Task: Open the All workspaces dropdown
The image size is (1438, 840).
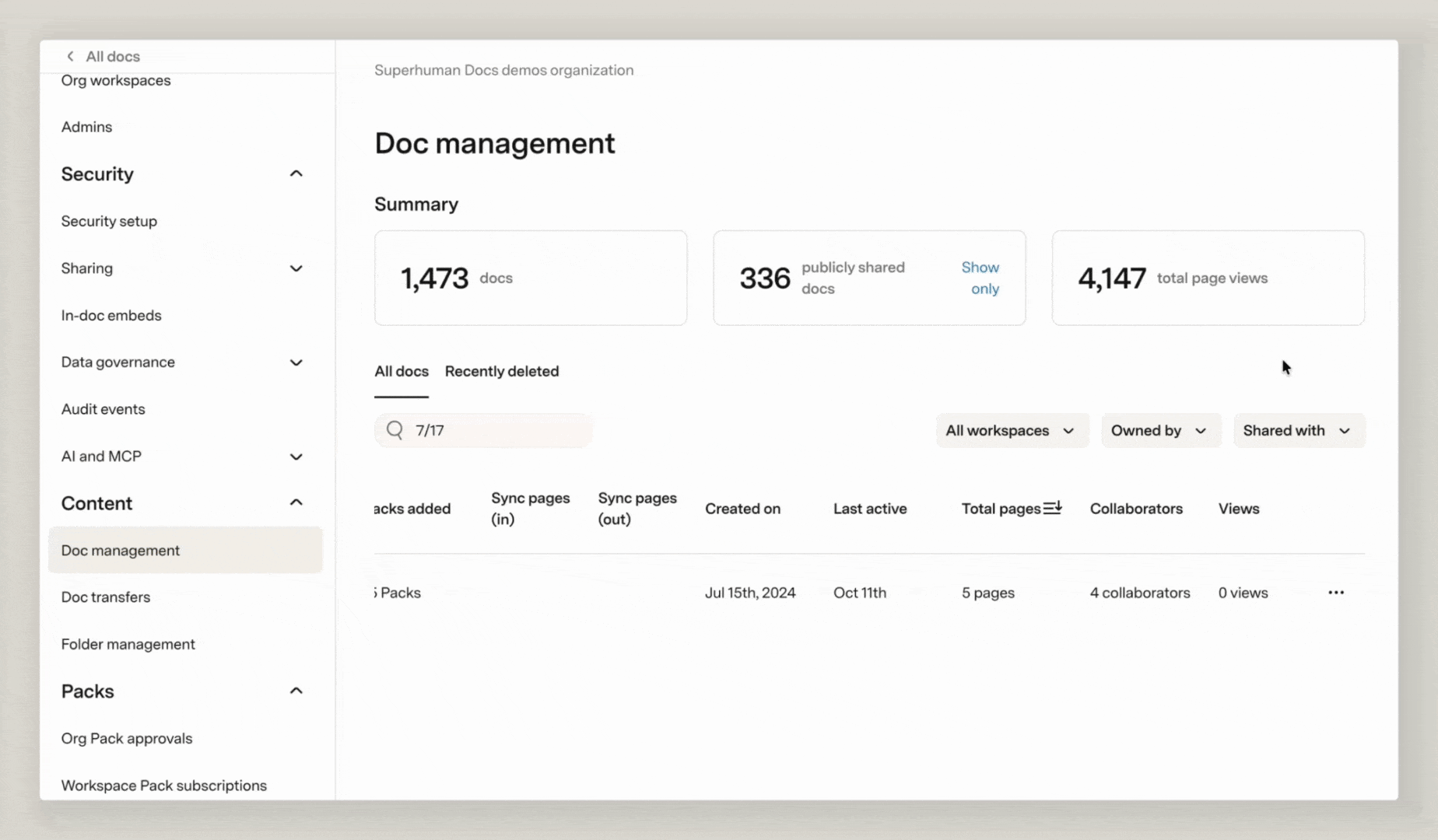Action: (x=1011, y=430)
